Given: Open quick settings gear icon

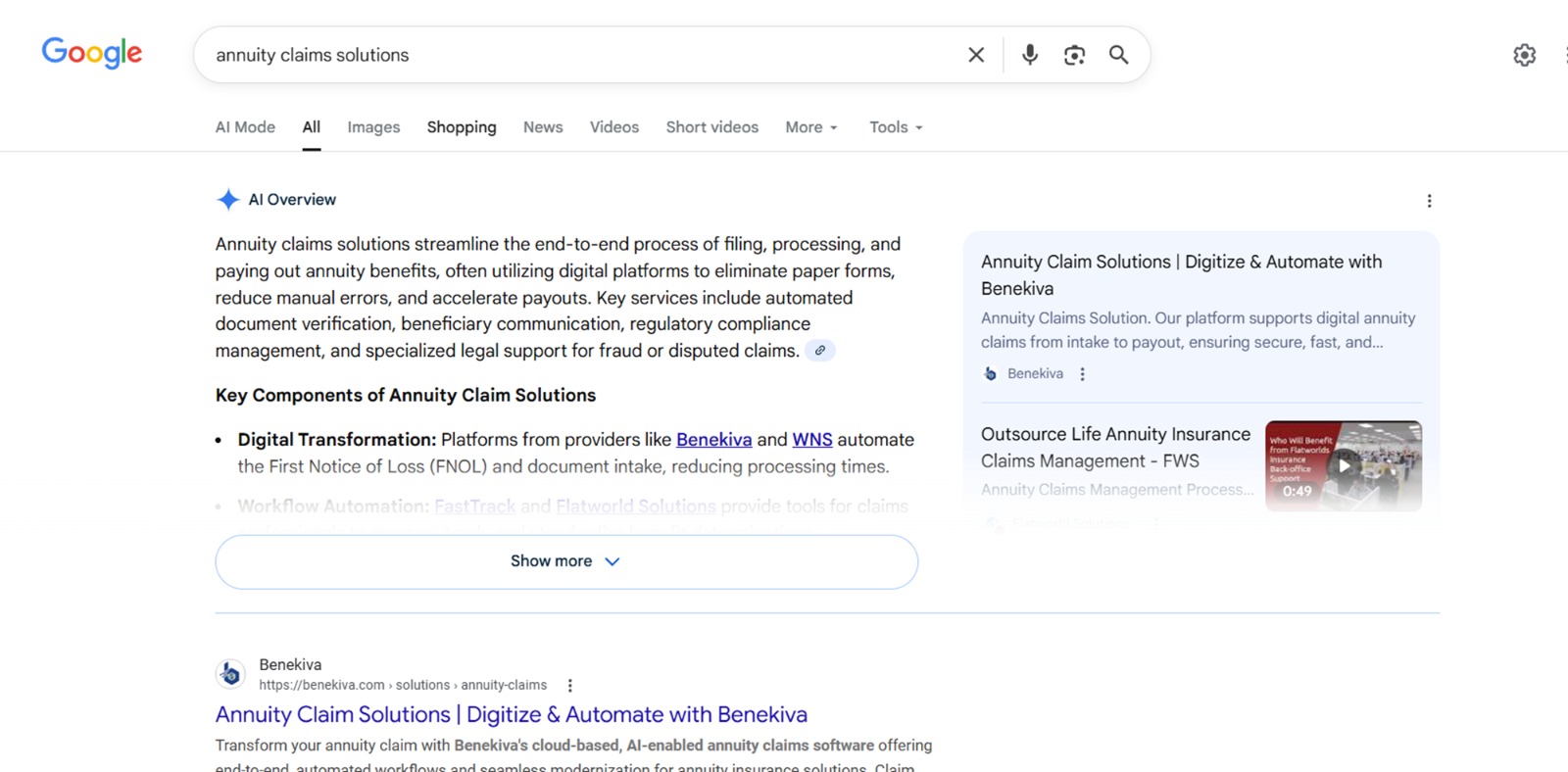Looking at the screenshot, I should coord(1524,55).
